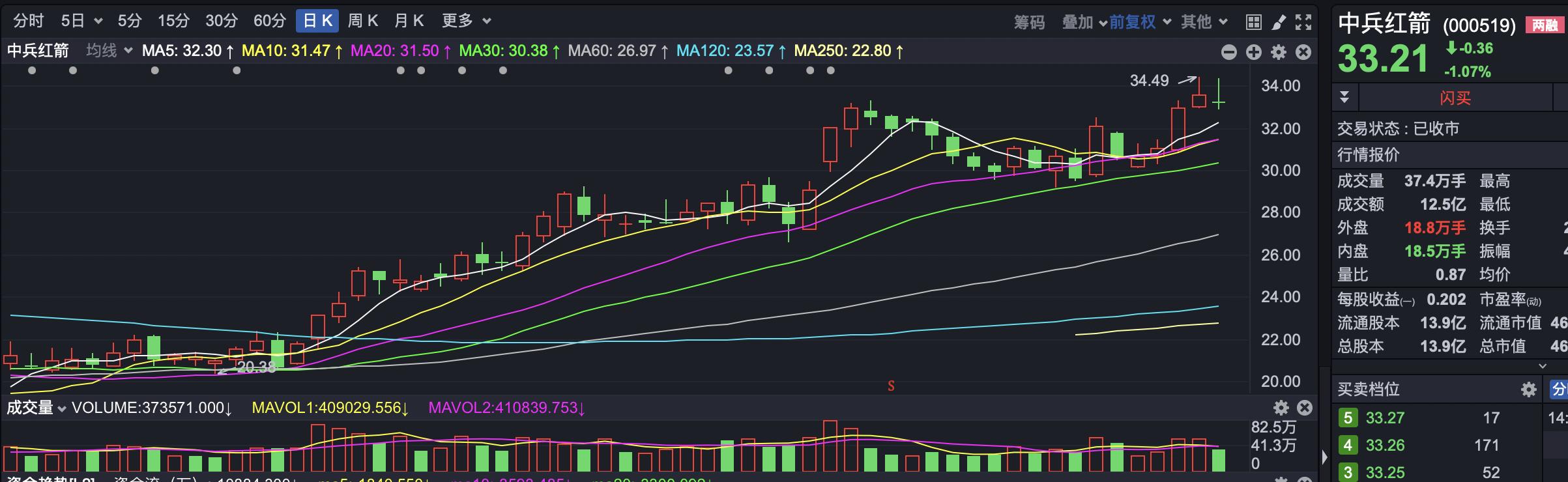Switch to the 分时 intraday tab
Image resolution: width=1568 pixels, height=482 pixels.
coord(29,21)
